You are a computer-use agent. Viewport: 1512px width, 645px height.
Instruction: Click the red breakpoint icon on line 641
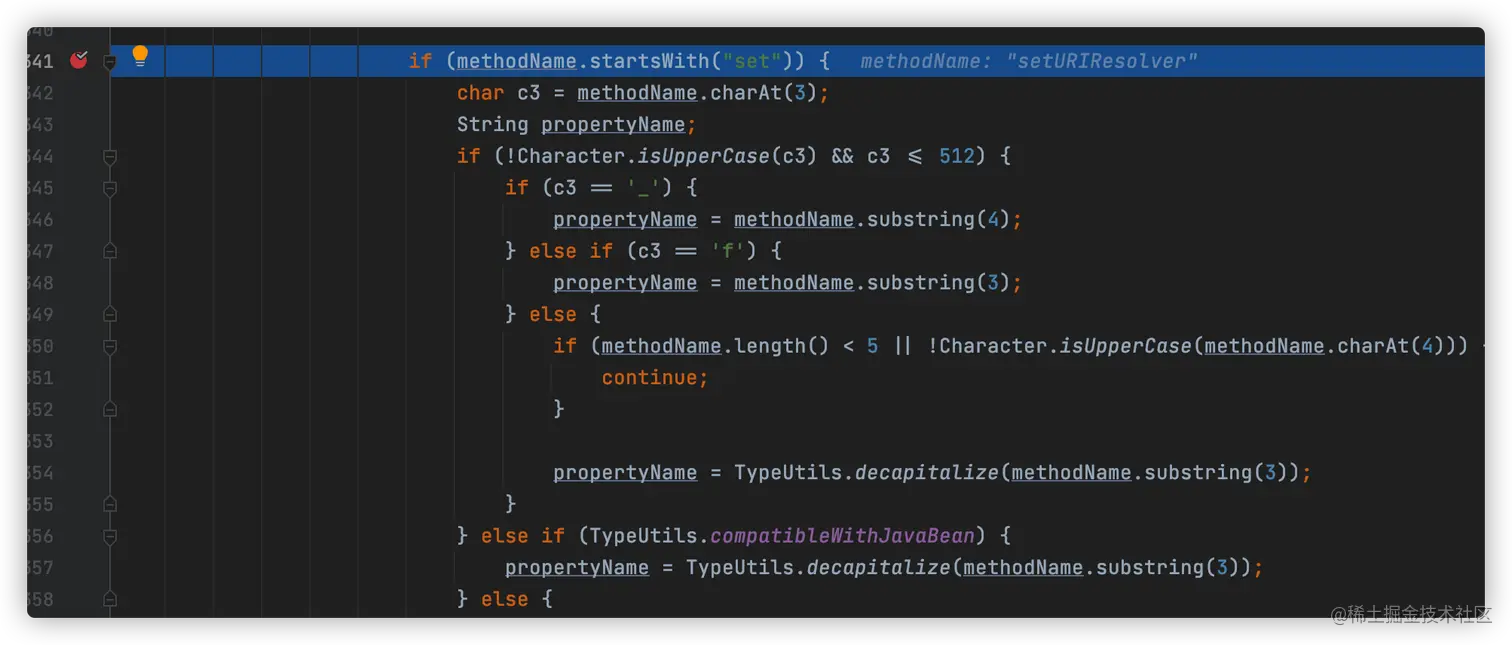[79, 61]
